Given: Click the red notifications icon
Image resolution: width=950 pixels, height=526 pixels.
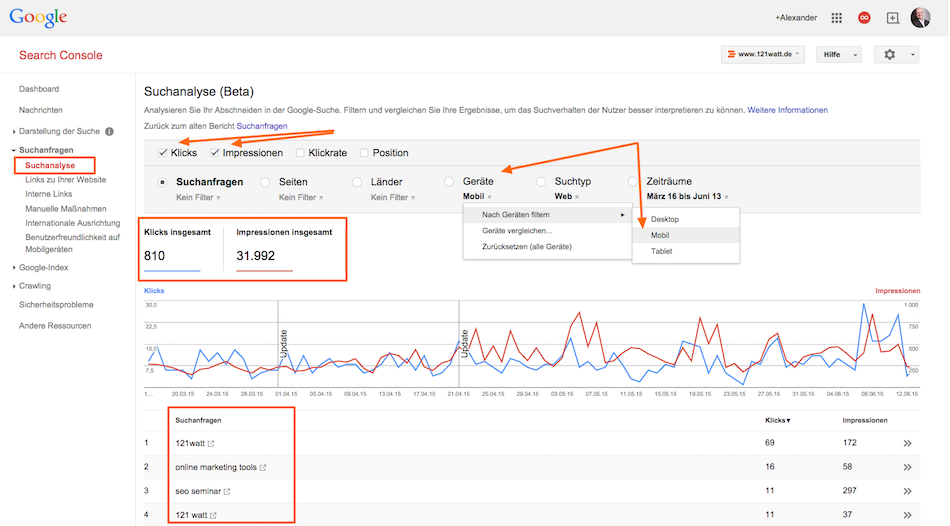Looking at the screenshot, I should coord(865,18).
